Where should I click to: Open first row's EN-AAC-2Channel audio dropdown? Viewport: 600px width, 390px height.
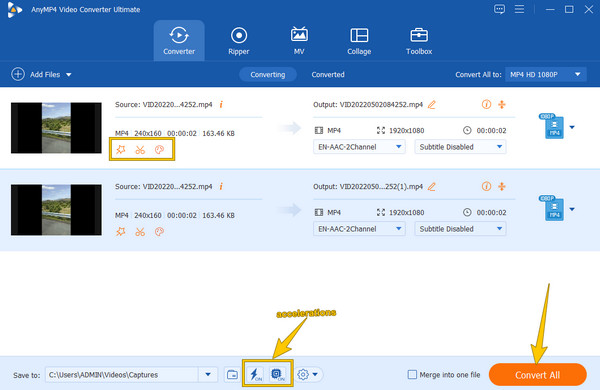coord(359,147)
